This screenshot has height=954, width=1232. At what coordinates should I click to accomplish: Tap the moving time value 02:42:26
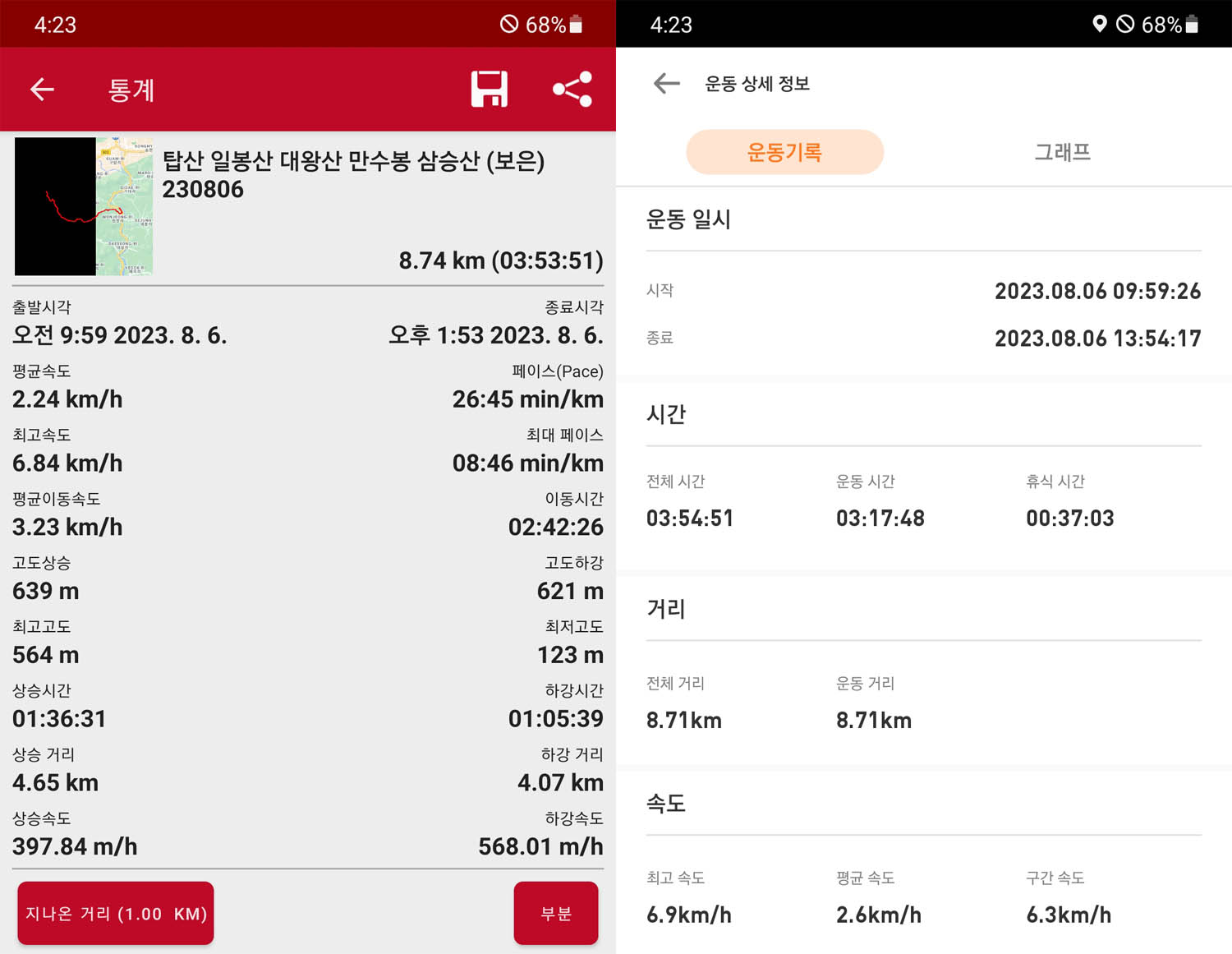coord(556,527)
